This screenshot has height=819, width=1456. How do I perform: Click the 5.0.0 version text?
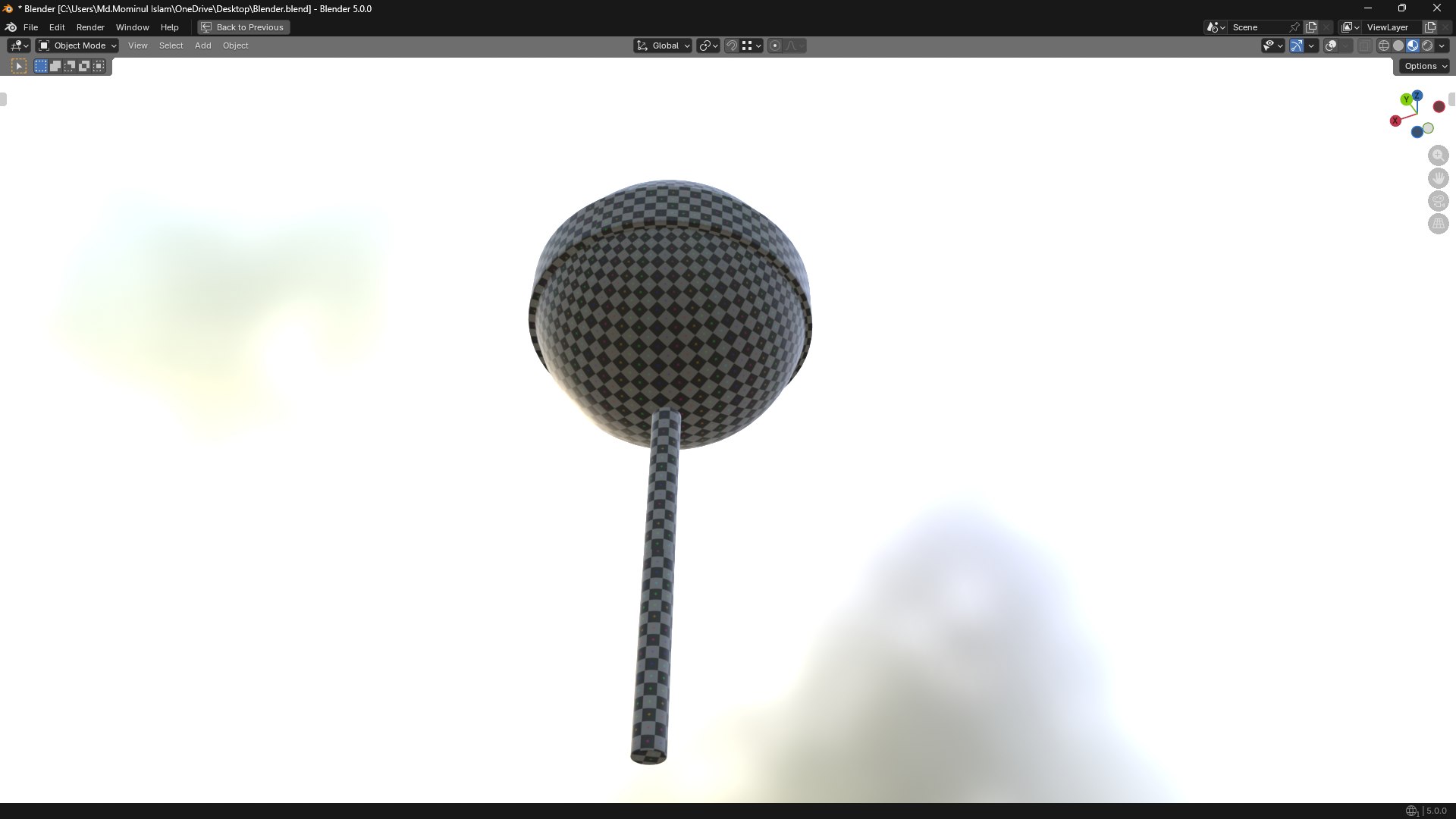[x=1436, y=811]
